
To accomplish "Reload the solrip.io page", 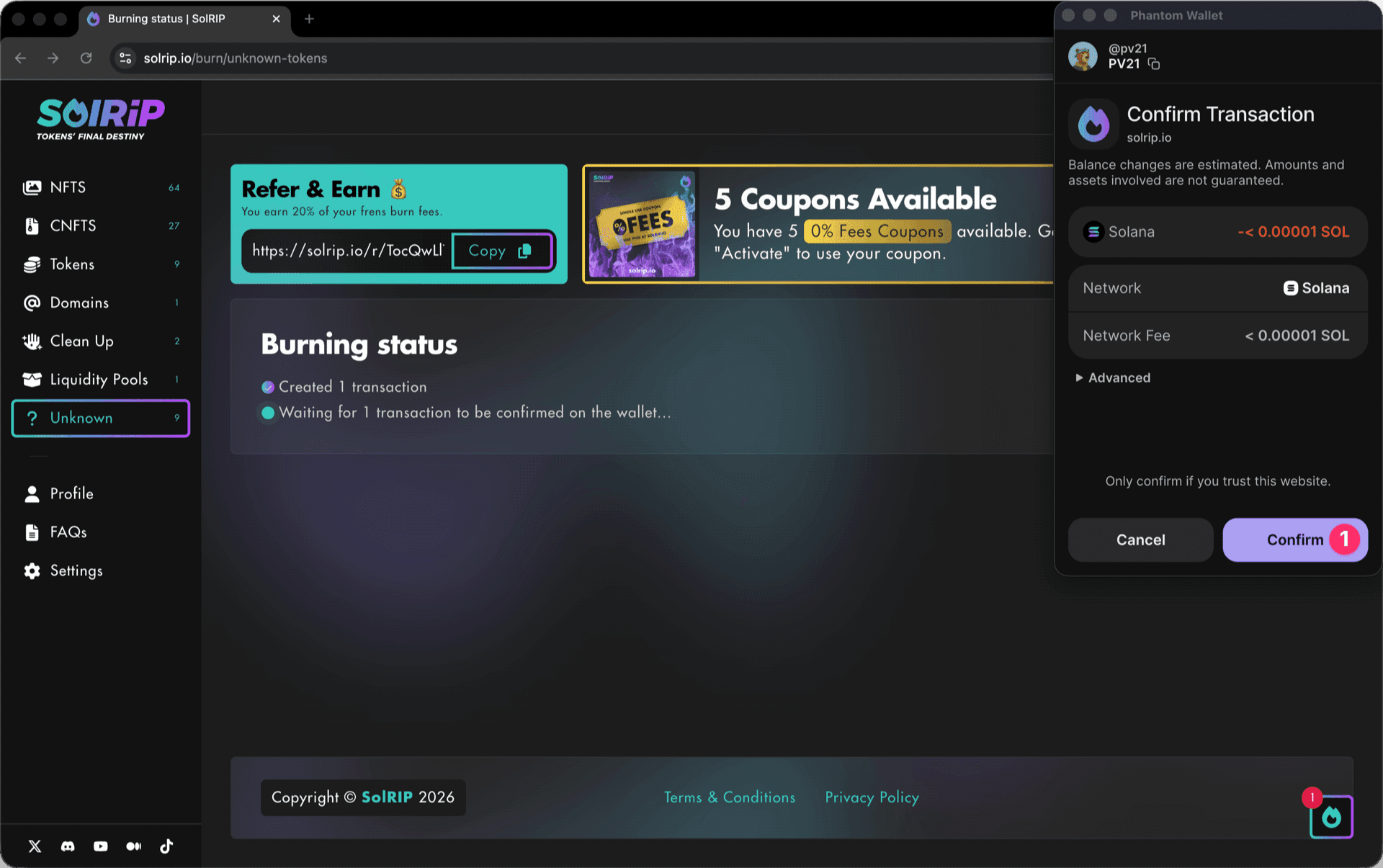I will point(86,58).
